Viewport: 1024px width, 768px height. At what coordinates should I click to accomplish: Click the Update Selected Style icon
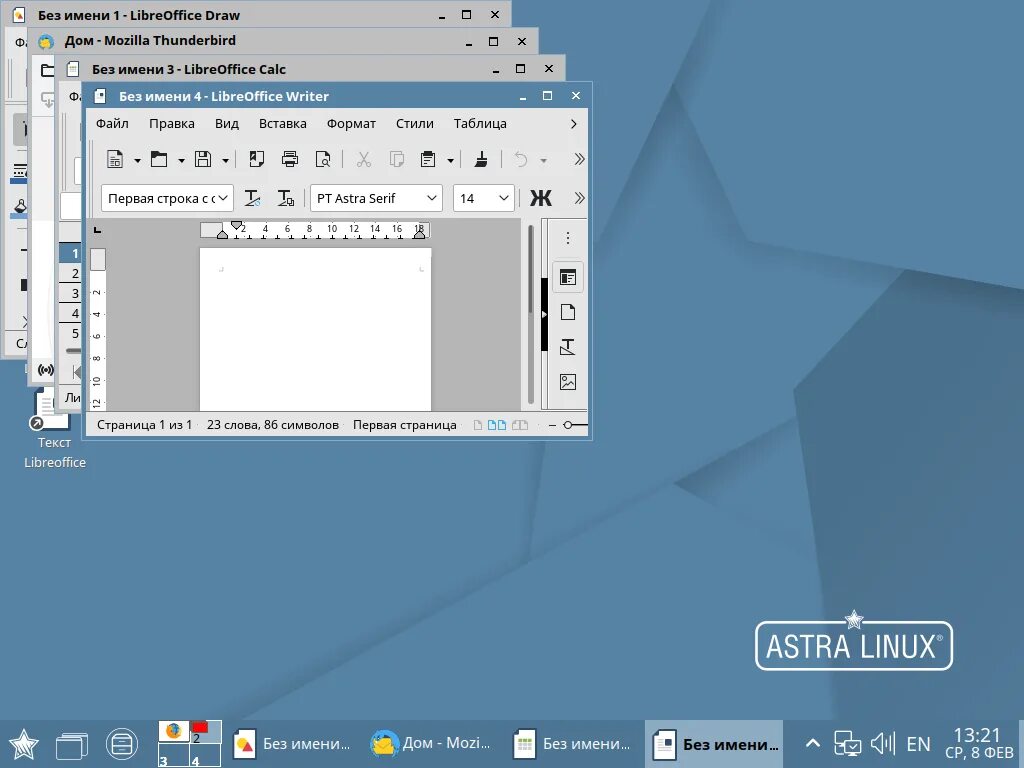(x=252, y=198)
